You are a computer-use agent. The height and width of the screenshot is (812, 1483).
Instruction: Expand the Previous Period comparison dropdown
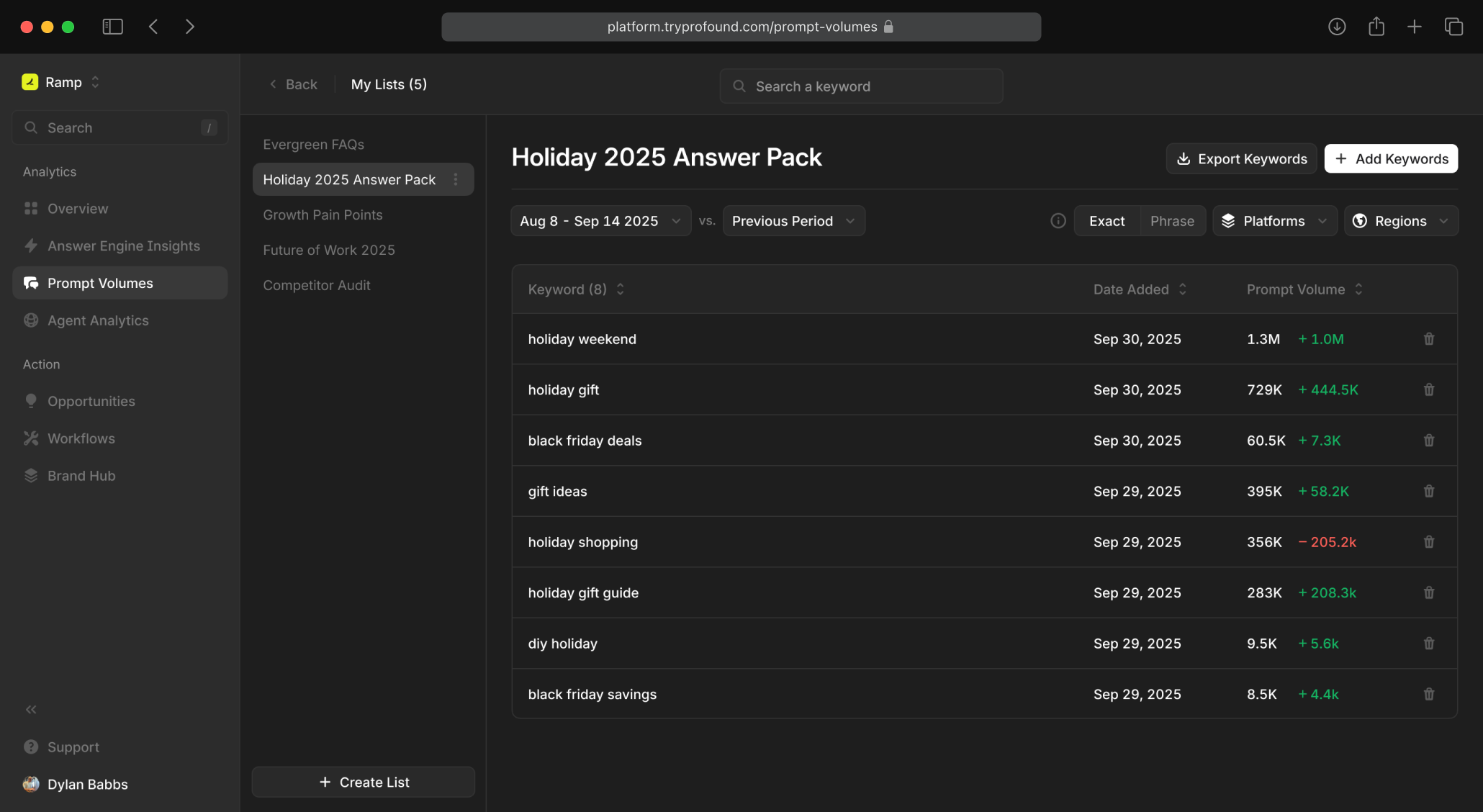click(793, 221)
